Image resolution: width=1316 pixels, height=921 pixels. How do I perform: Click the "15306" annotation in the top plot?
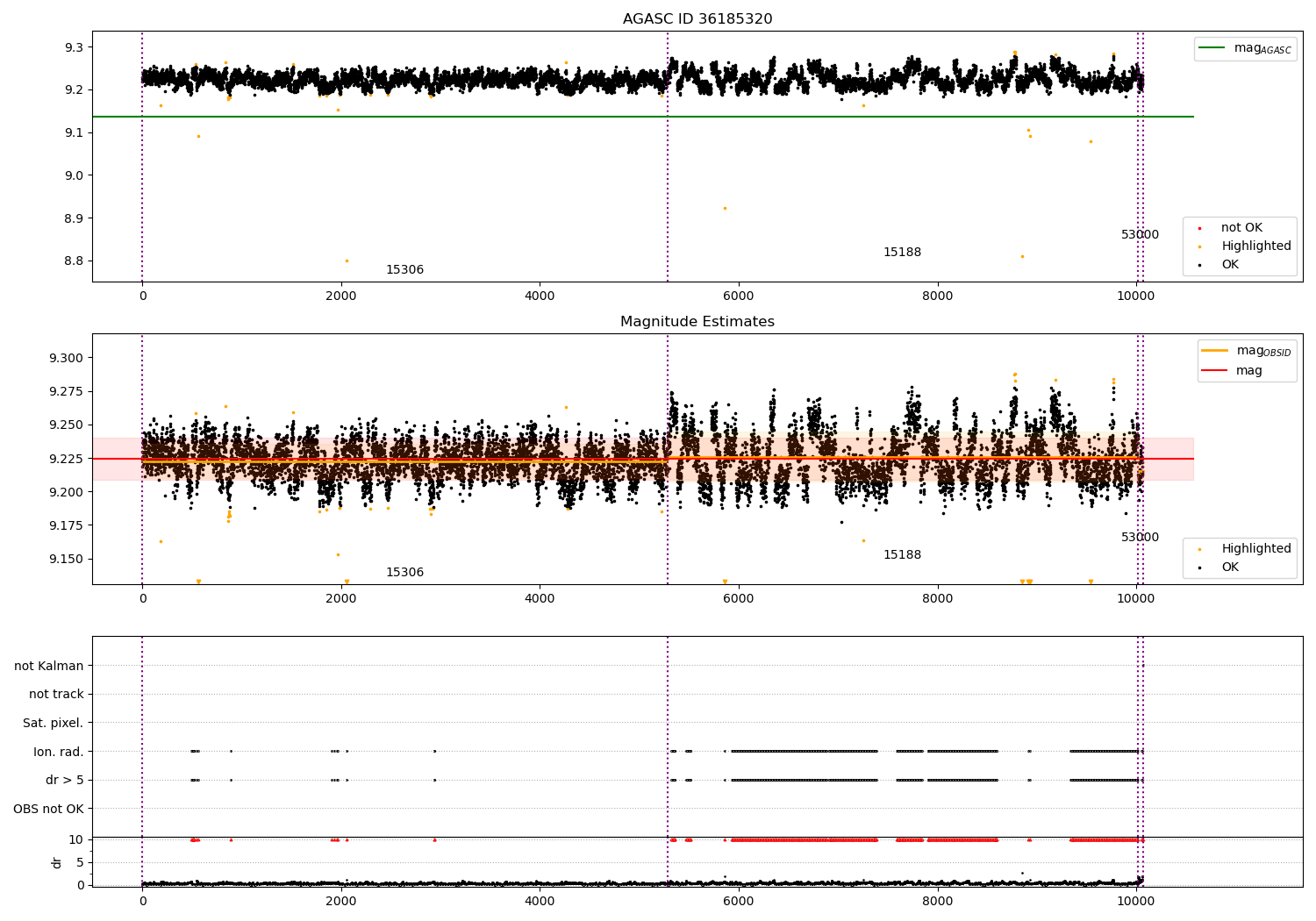[x=404, y=270]
